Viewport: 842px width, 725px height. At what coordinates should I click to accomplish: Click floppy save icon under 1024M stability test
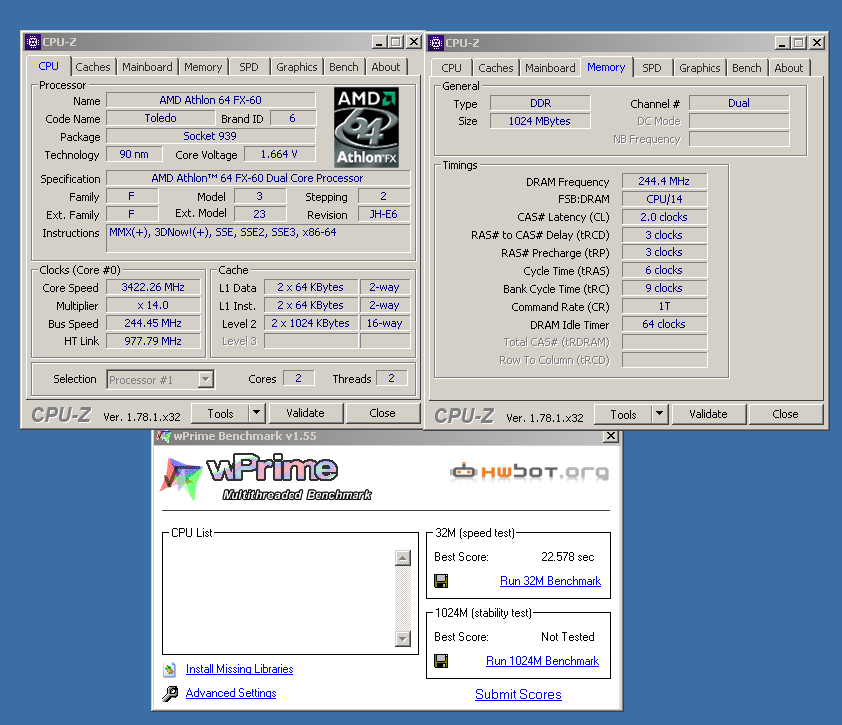[441, 661]
